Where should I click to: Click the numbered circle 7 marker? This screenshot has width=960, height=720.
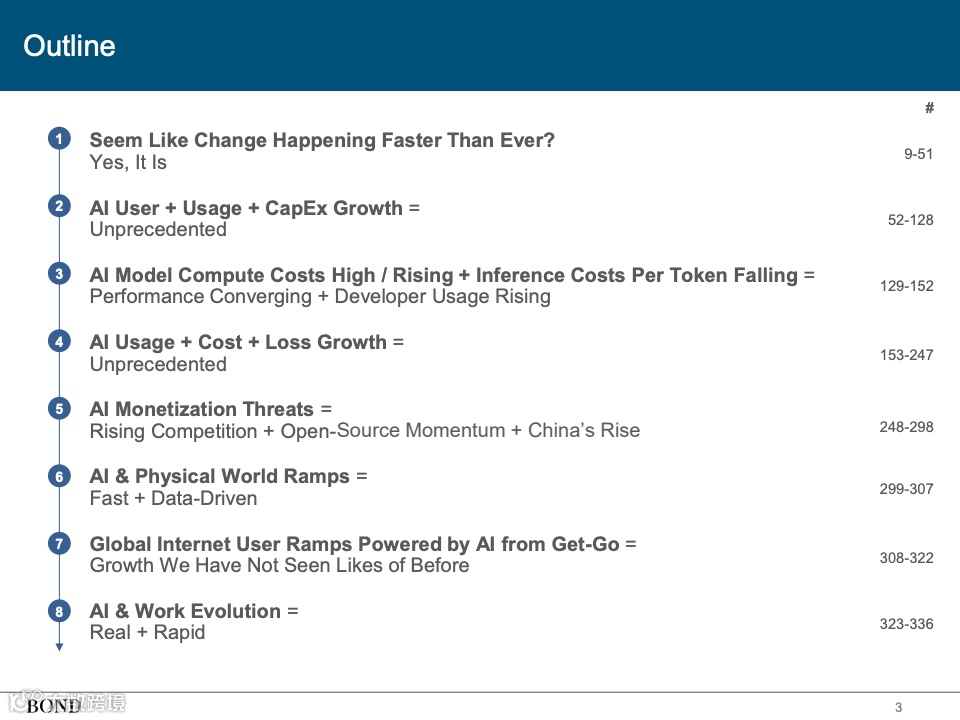pos(59,543)
